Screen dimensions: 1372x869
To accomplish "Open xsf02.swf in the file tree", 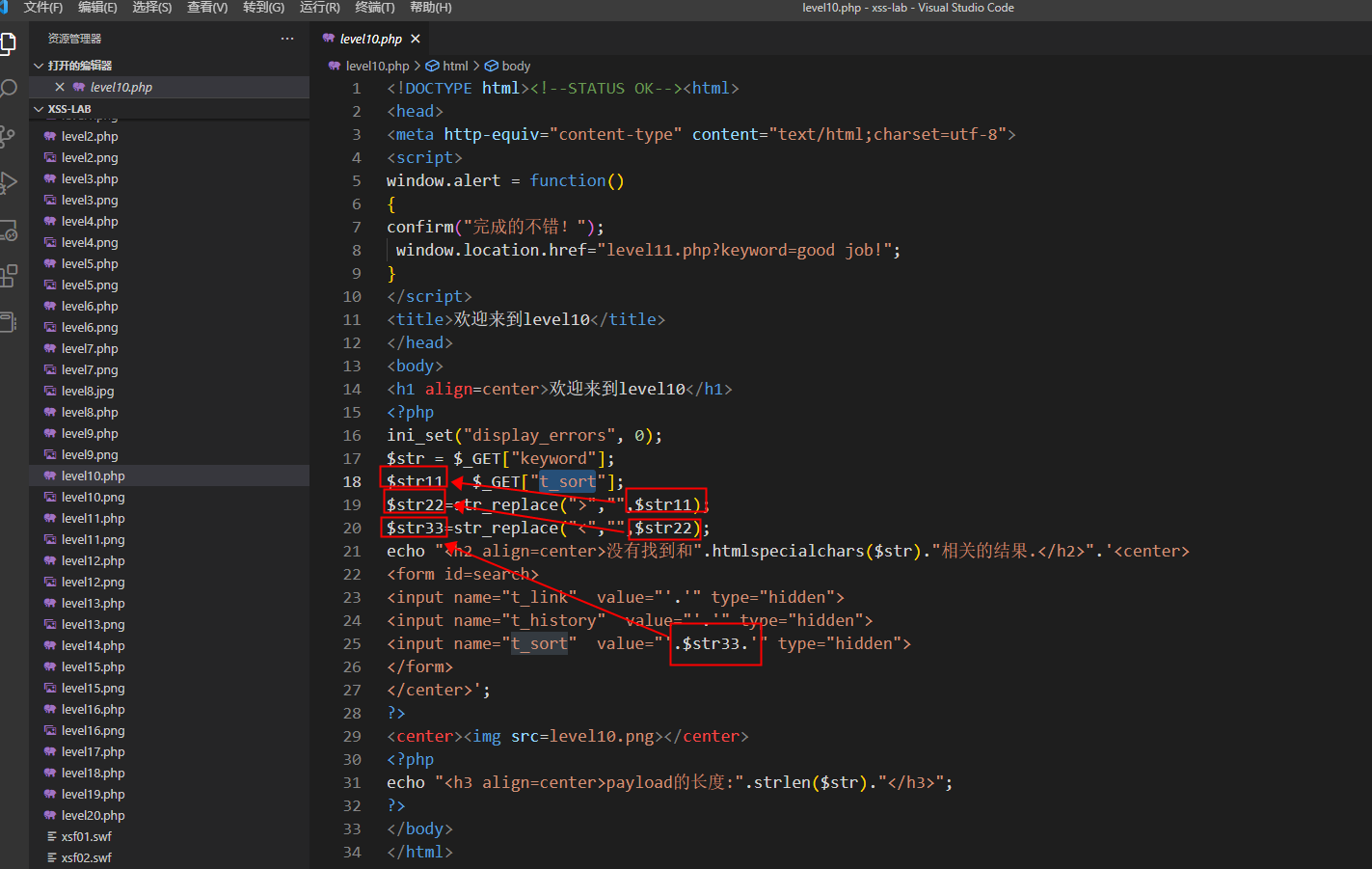I will 87,857.
